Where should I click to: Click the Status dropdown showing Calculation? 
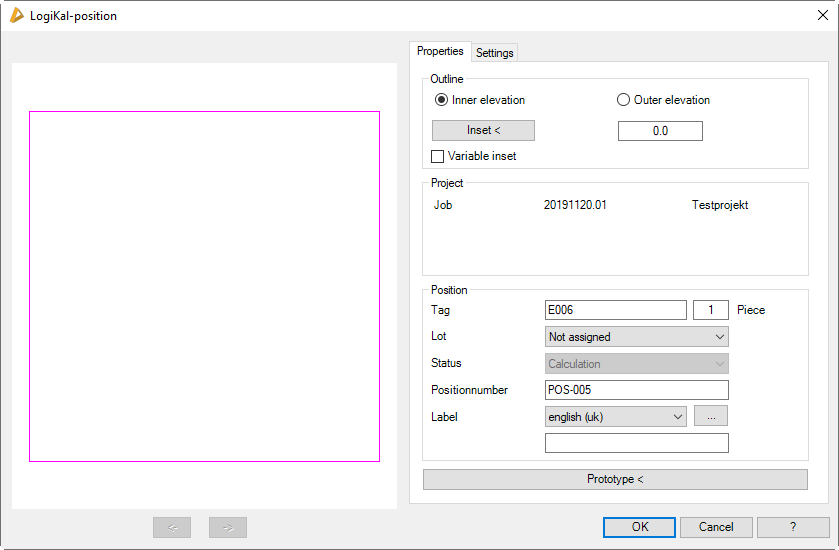[x=637, y=364]
